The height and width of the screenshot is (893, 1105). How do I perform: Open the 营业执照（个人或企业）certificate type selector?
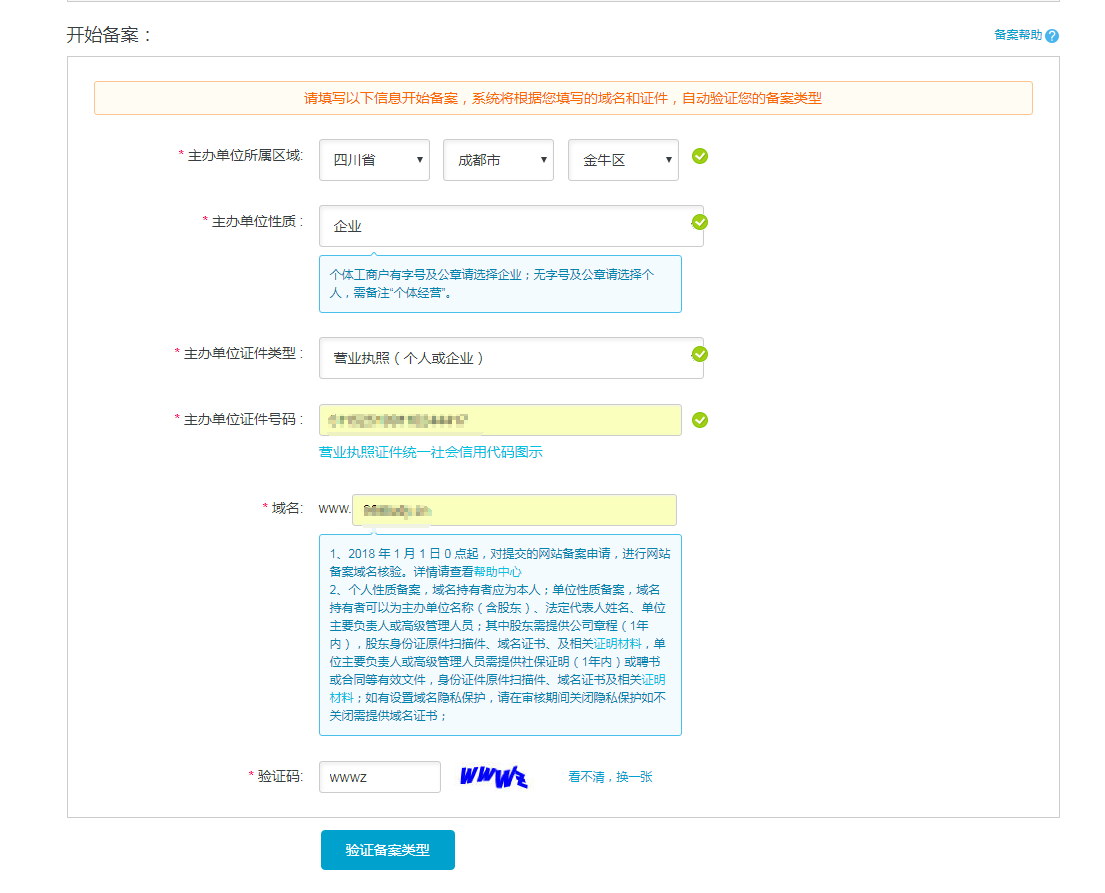coord(510,358)
